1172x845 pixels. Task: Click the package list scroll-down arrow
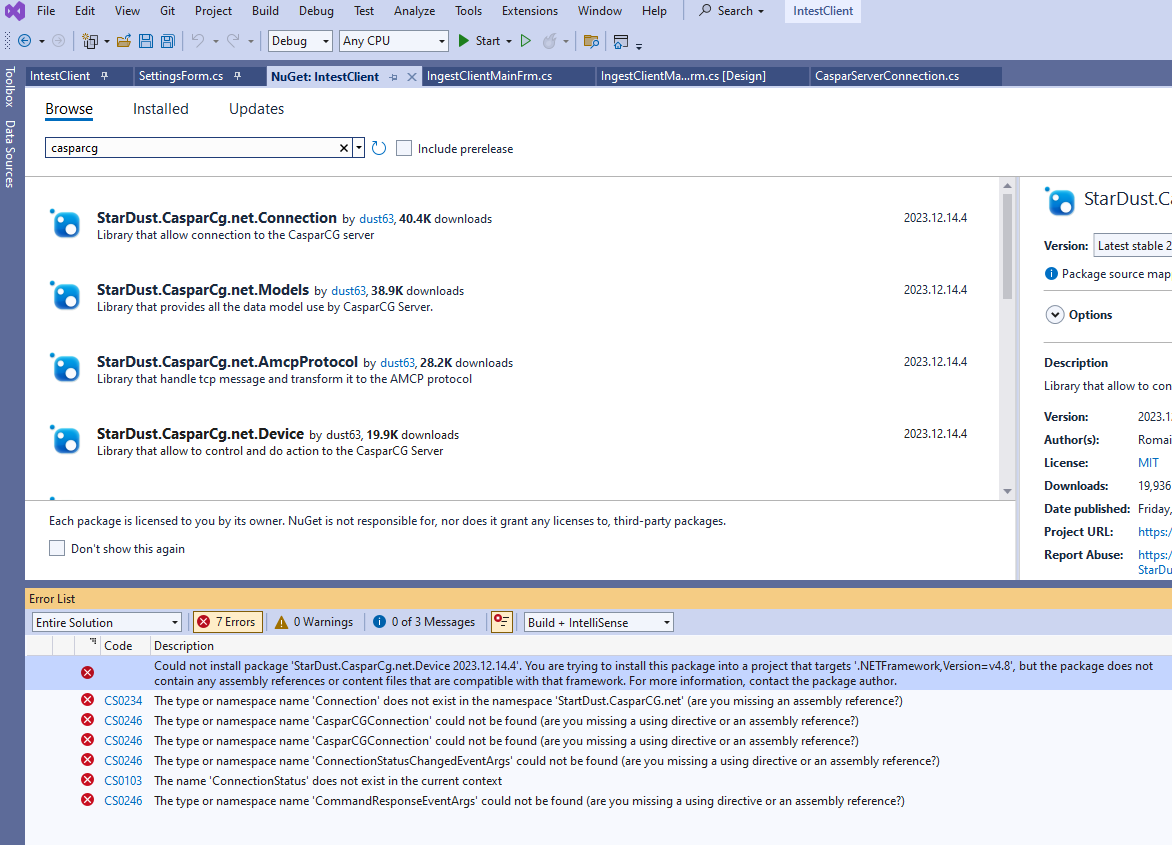pyautogui.click(x=1007, y=491)
